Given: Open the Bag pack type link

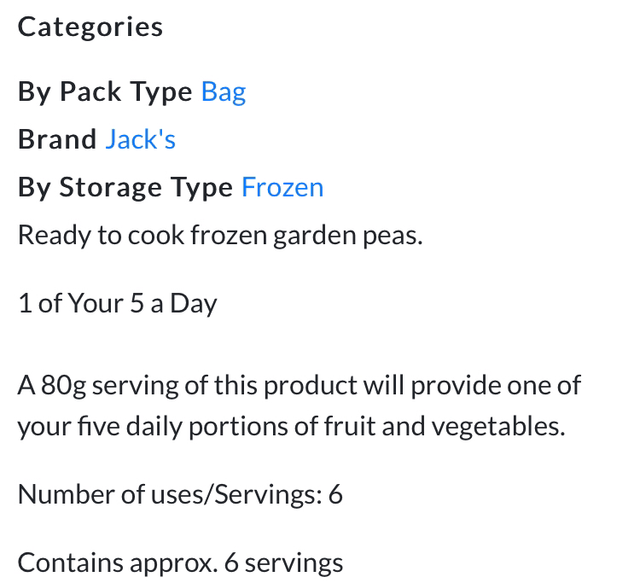Looking at the screenshot, I should (x=223, y=92).
